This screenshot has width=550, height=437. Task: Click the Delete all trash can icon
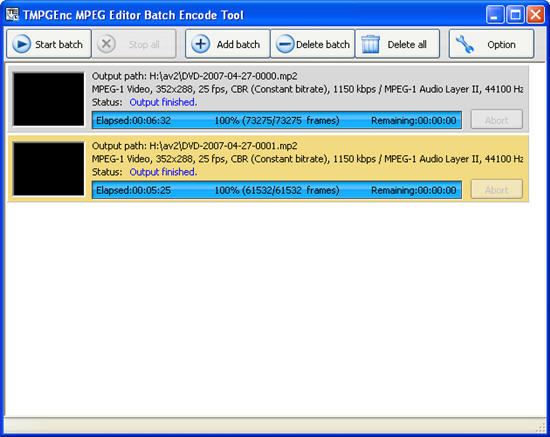(x=371, y=44)
